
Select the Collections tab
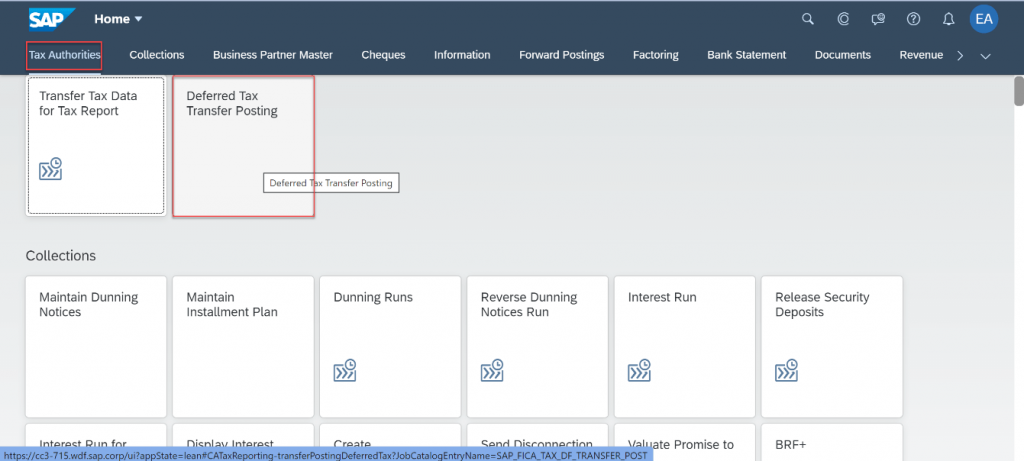coord(157,55)
